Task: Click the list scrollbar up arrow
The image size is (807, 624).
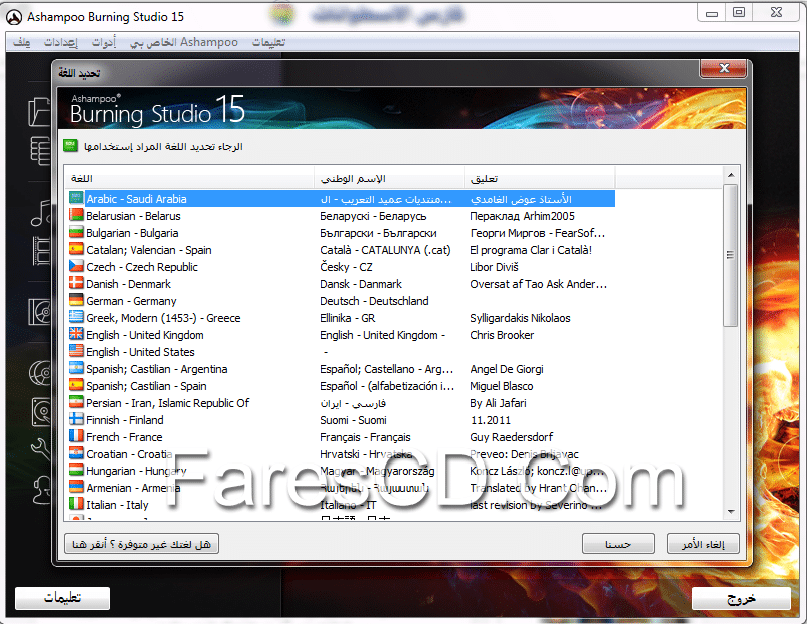Action: click(x=731, y=175)
